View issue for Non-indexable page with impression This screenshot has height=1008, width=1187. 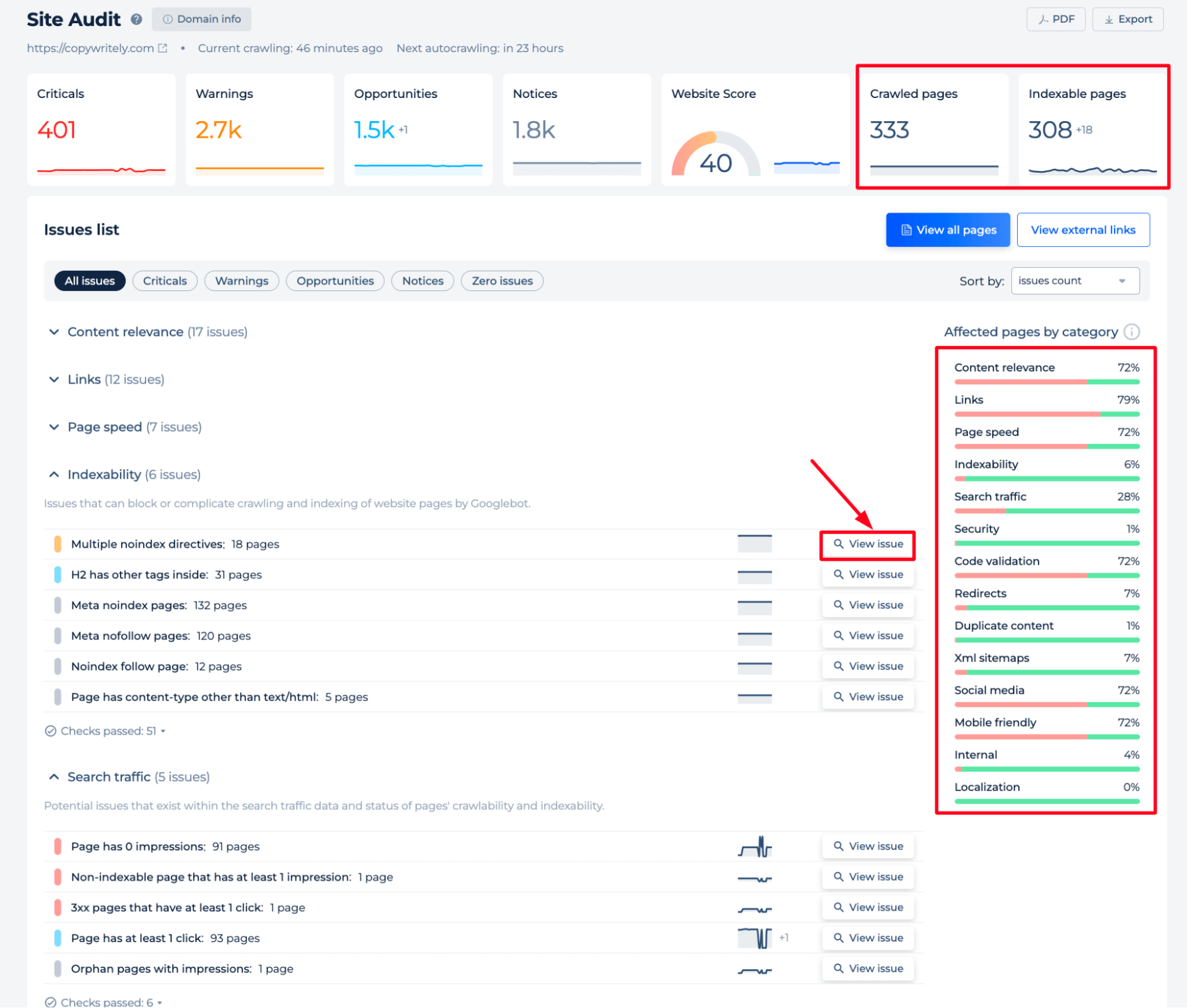click(868, 877)
